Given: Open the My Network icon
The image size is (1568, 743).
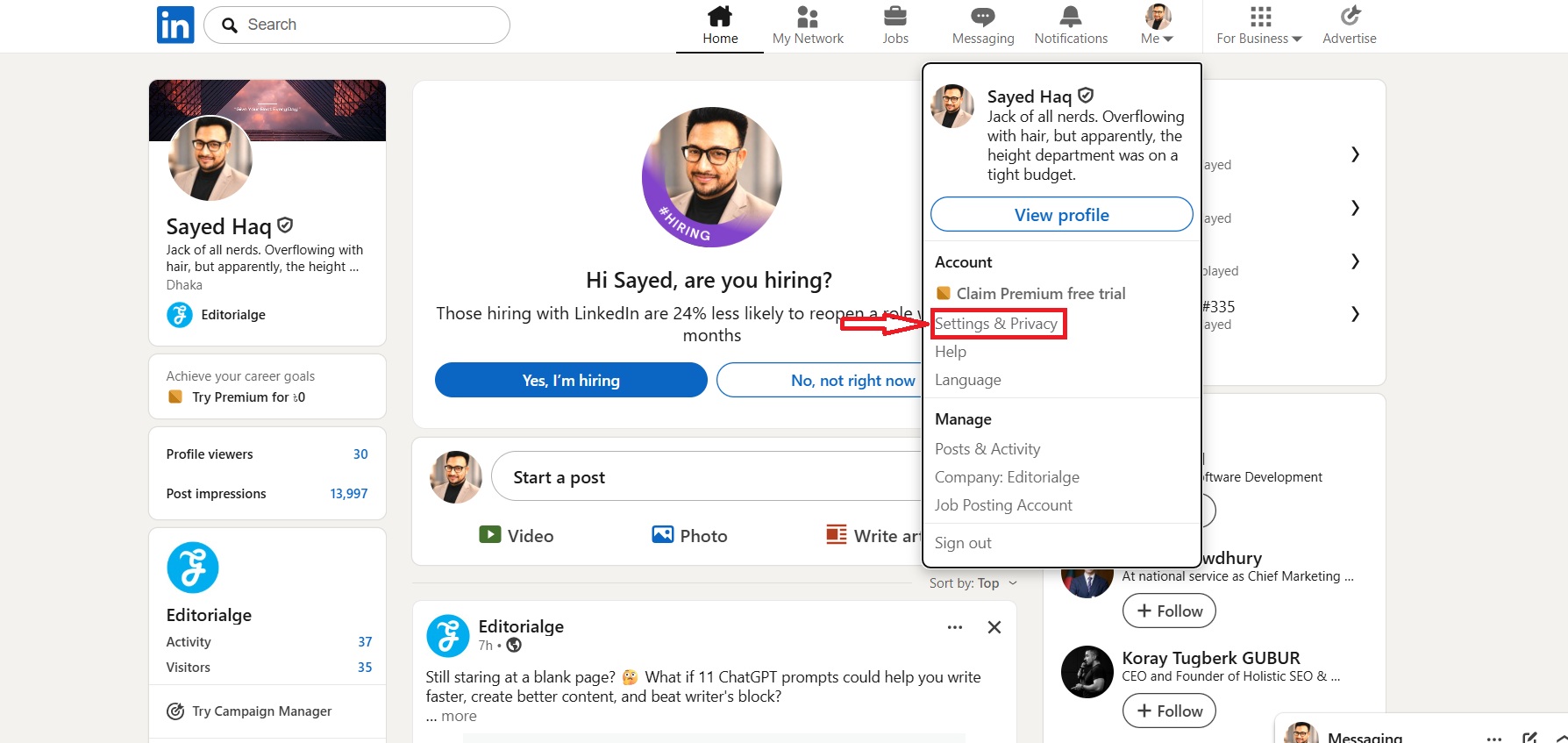Looking at the screenshot, I should pos(808,17).
